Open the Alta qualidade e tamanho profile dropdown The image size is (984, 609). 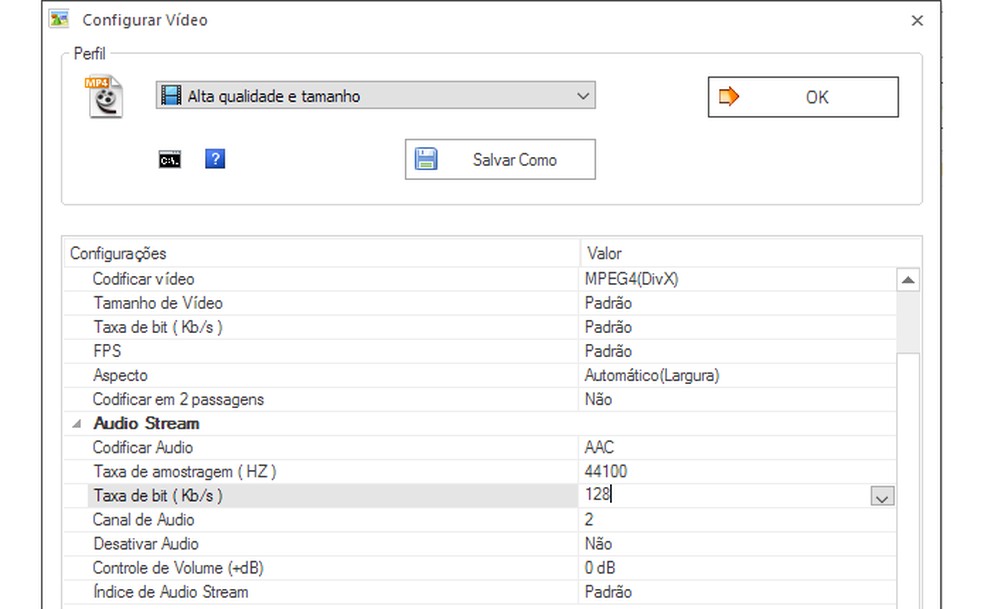coord(584,96)
